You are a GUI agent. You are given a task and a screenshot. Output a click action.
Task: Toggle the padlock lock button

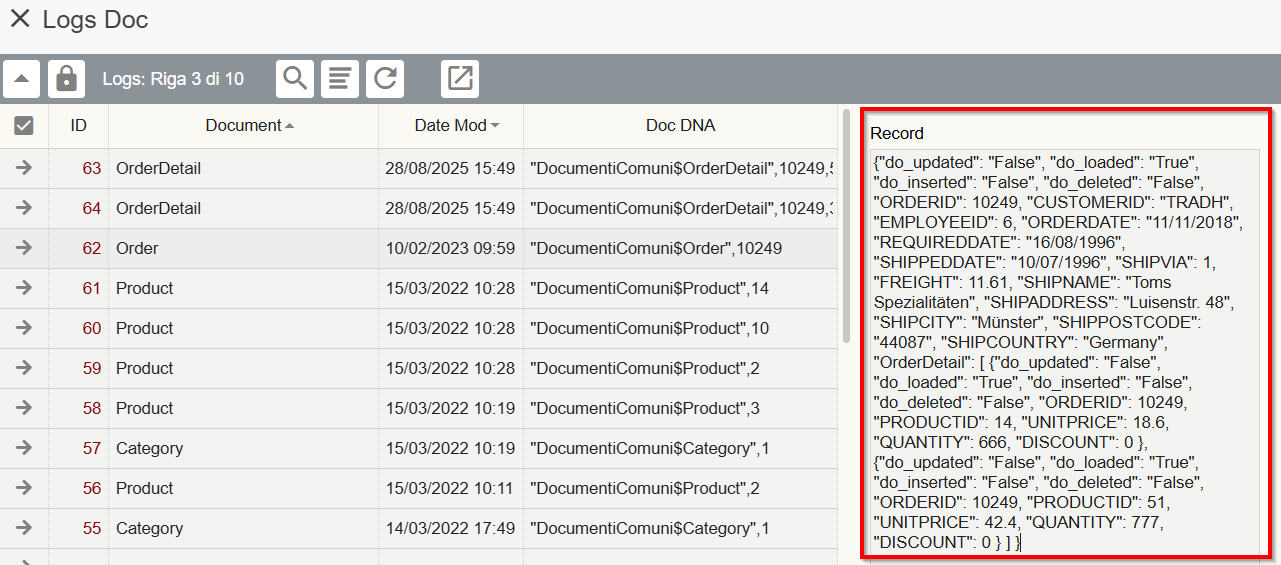tap(67, 79)
